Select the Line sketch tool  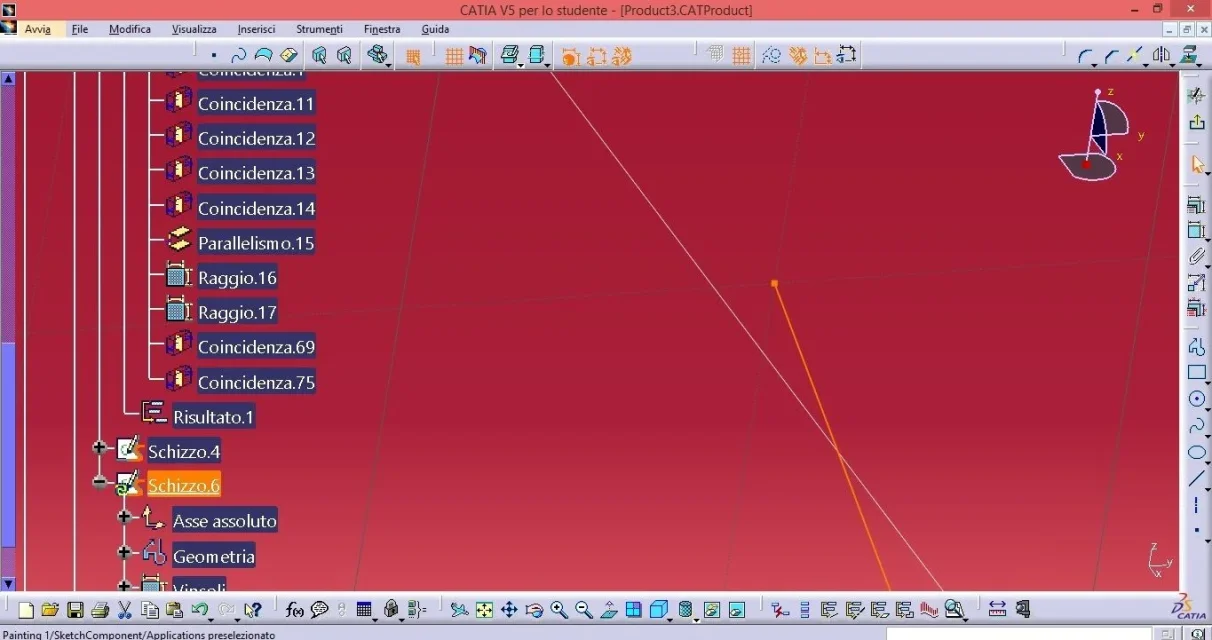[1196, 479]
